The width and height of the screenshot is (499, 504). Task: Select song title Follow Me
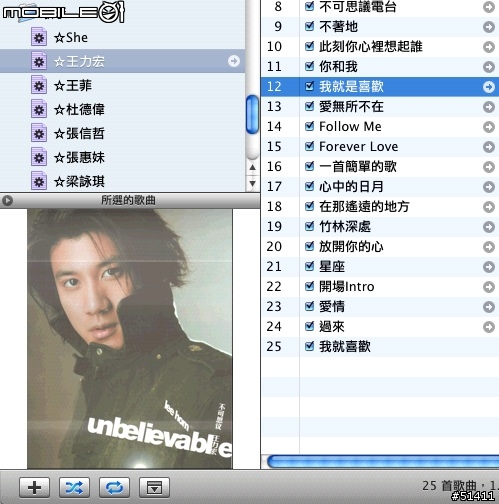pyautogui.click(x=350, y=126)
